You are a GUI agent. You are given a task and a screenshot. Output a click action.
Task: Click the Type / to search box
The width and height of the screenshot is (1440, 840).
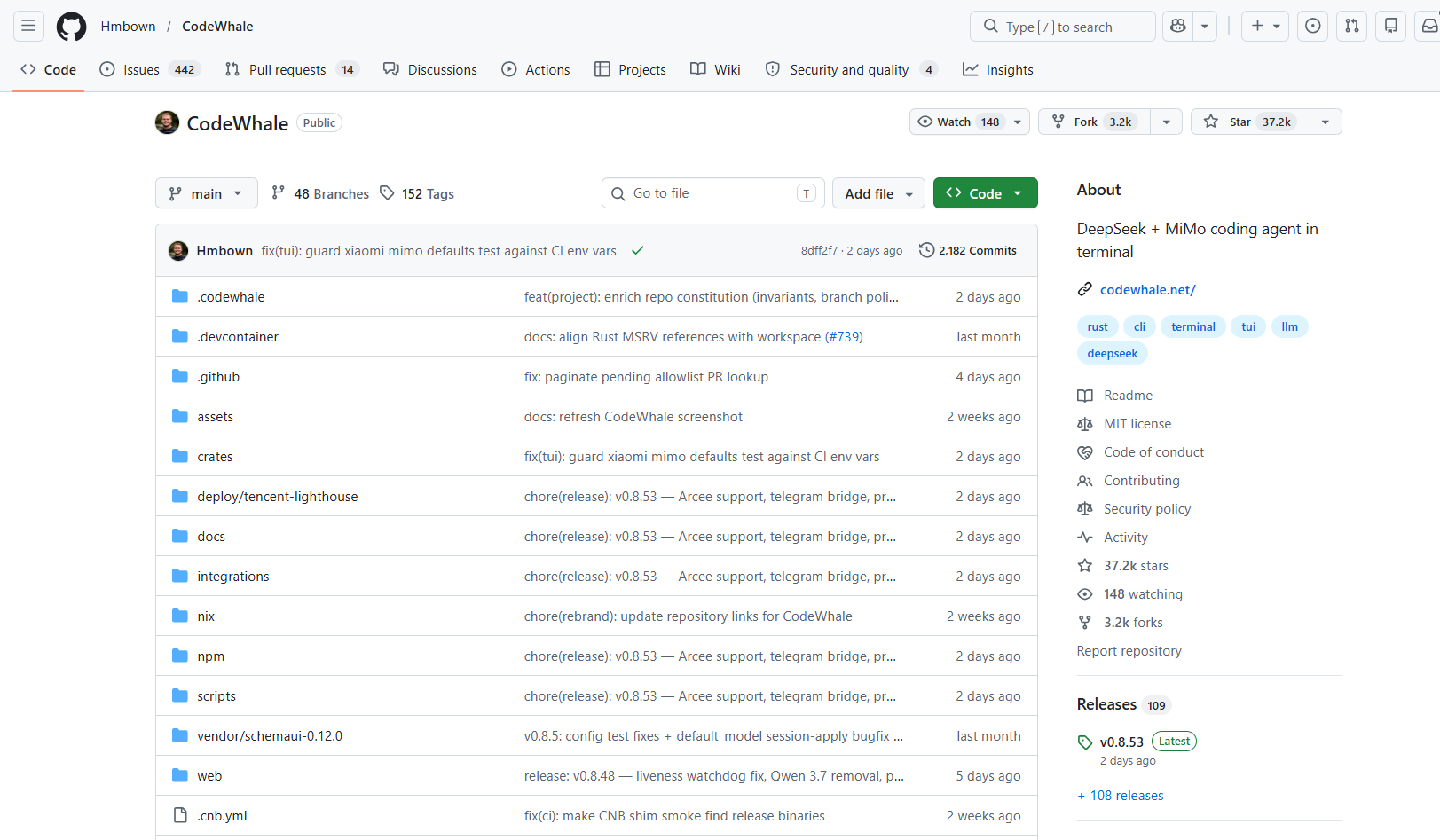(x=1063, y=27)
